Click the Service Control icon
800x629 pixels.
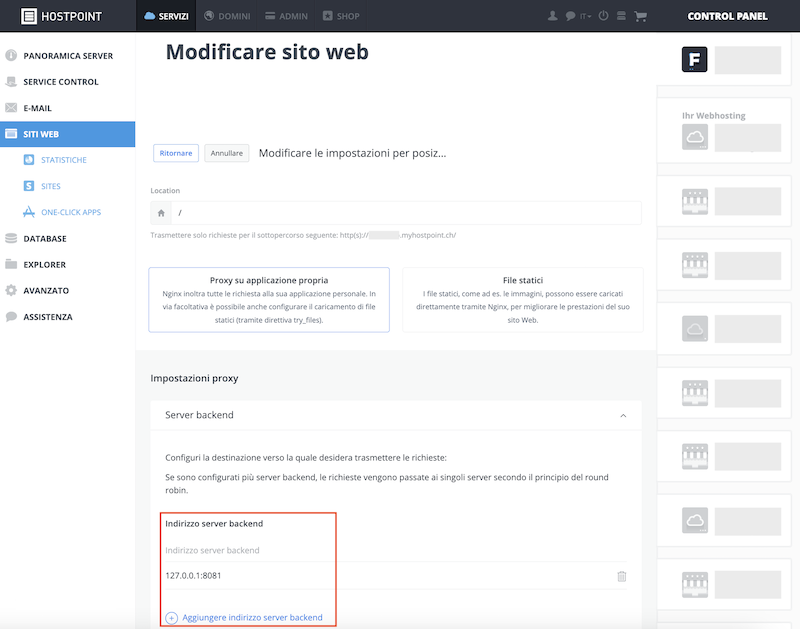click(11, 82)
